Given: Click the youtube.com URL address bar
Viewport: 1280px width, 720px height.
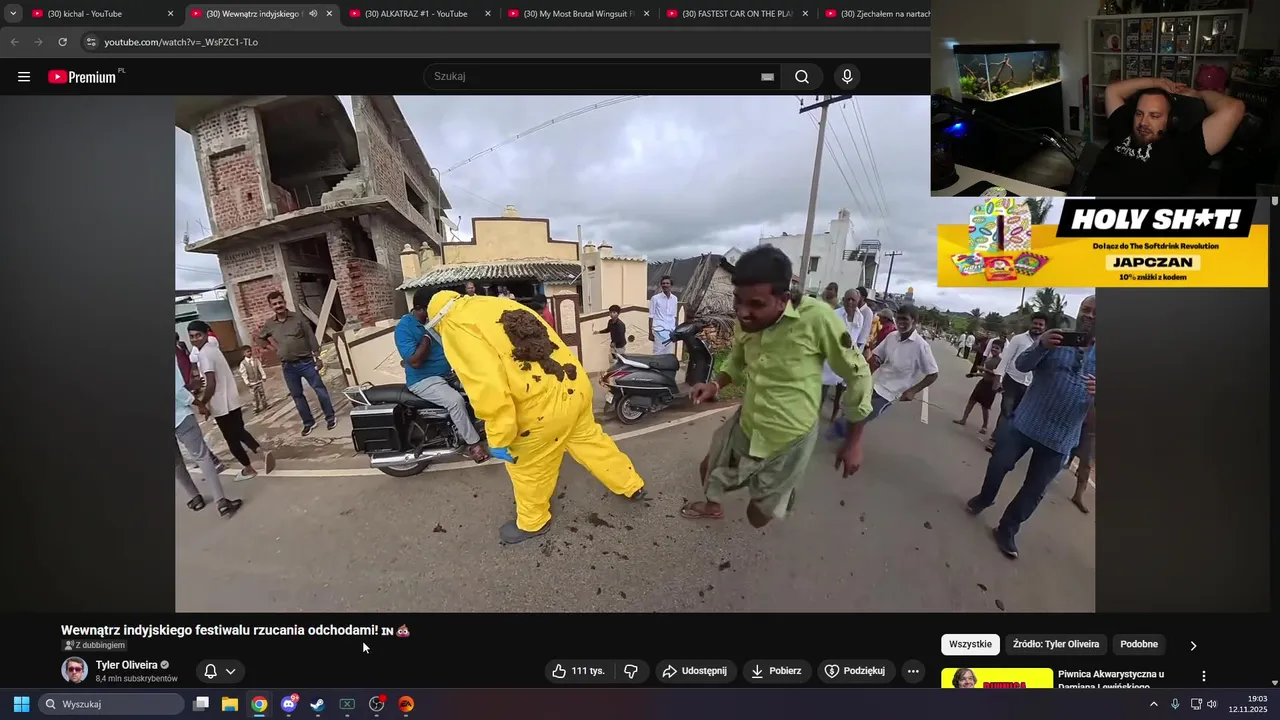Looking at the screenshot, I should coord(181,42).
